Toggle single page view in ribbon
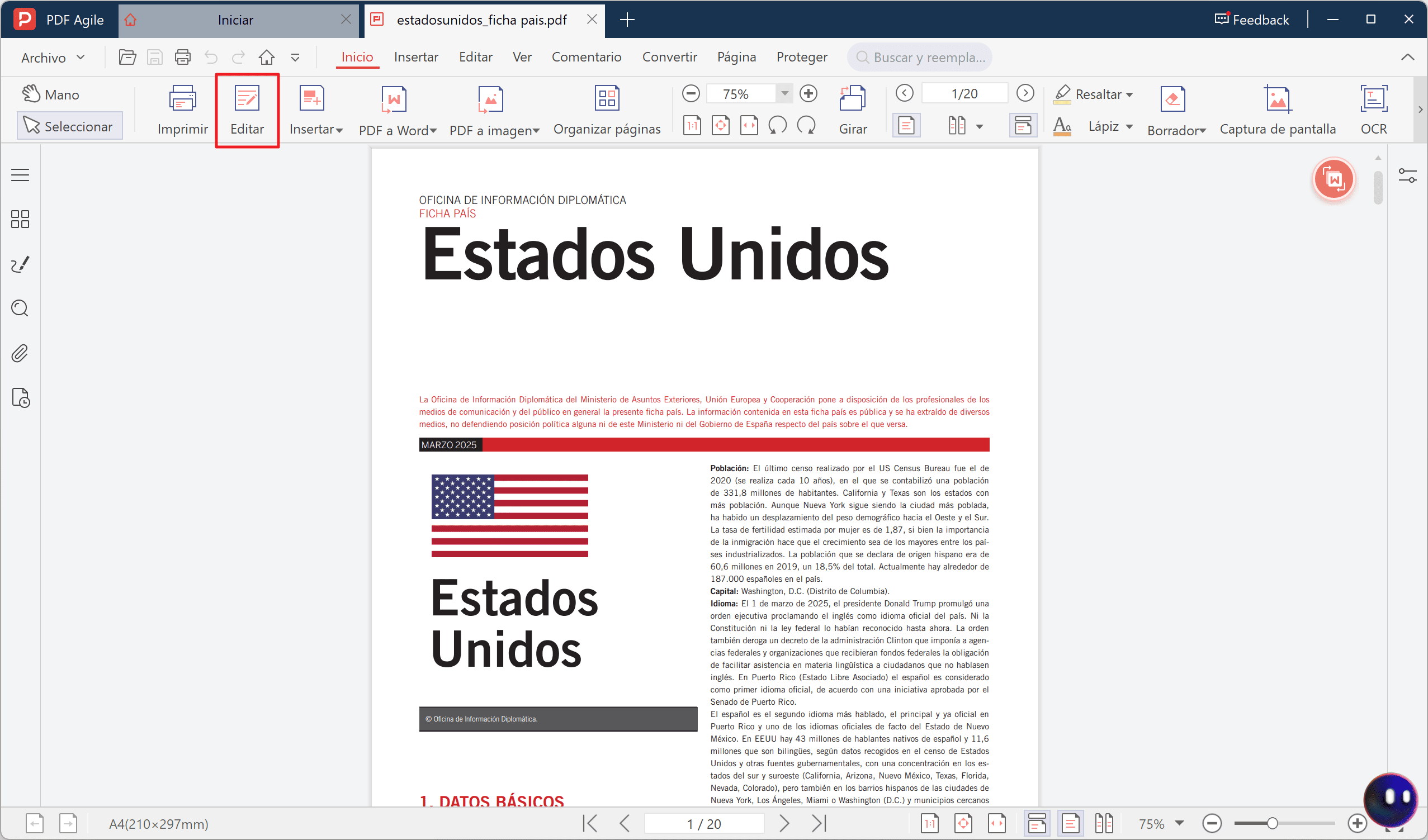Viewport: 1428px width, 840px height. (906, 126)
